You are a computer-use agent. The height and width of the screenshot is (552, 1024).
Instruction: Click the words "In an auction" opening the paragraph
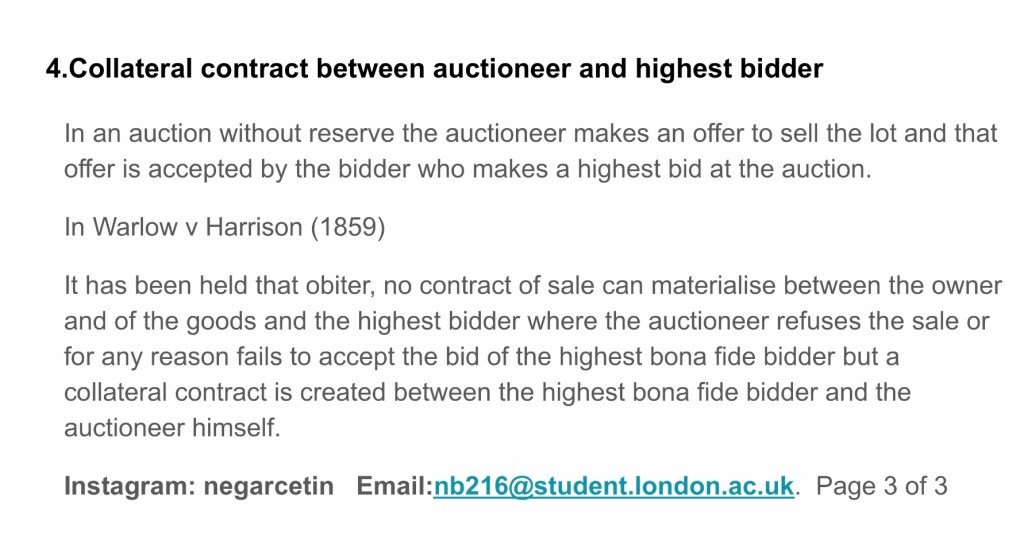[x=134, y=133]
